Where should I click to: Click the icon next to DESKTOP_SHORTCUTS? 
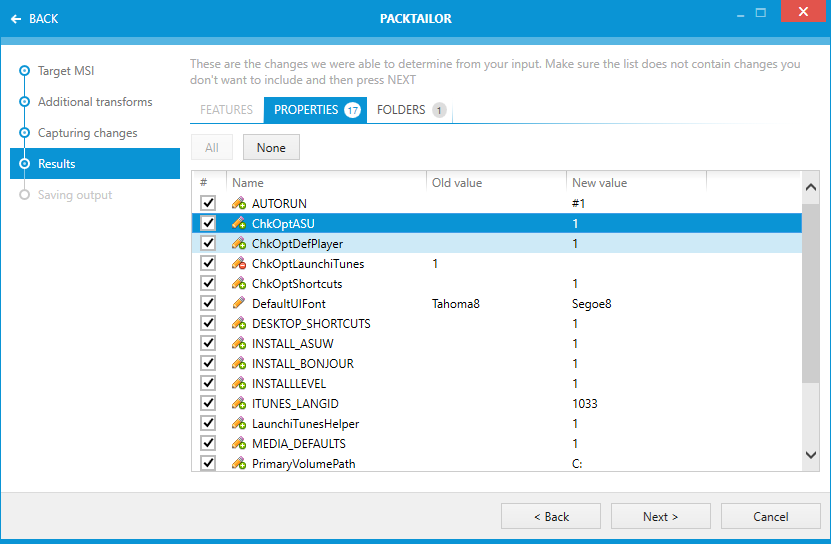click(238, 323)
